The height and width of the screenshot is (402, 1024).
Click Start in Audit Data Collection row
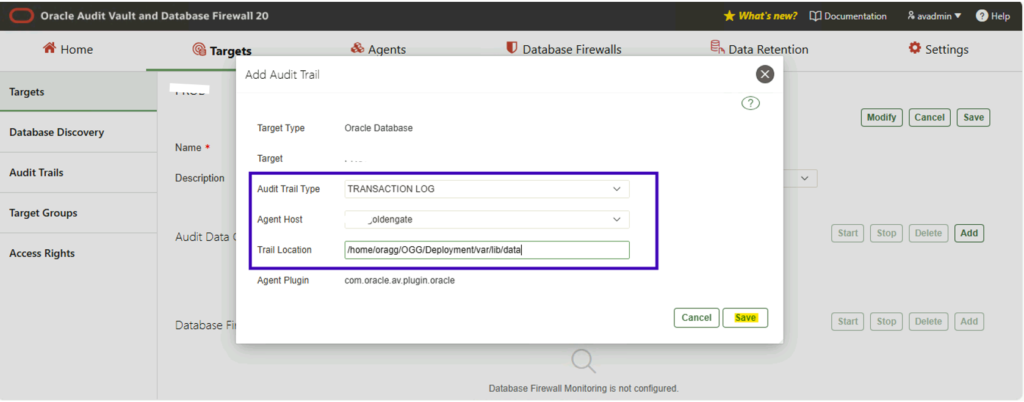point(848,233)
